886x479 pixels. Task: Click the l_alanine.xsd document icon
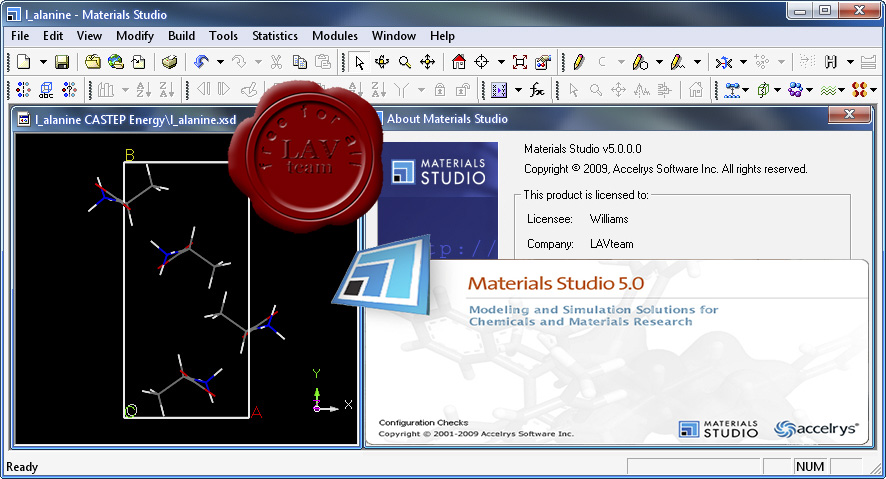pyautogui.click(x=24, y=120)
